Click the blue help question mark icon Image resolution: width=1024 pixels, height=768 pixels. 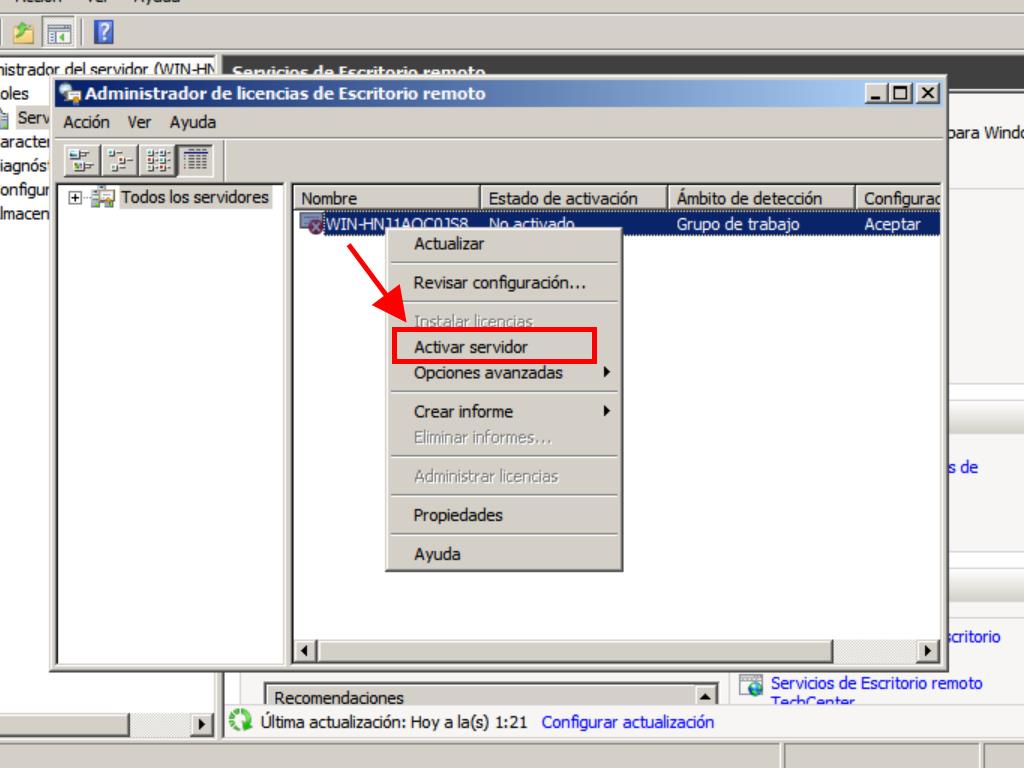(103, 33)
